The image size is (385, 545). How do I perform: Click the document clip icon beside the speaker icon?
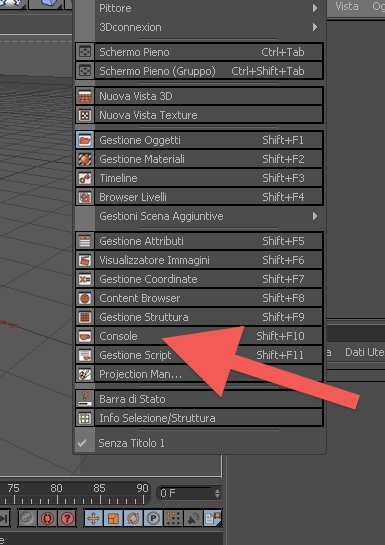click(x=213, y=519)
